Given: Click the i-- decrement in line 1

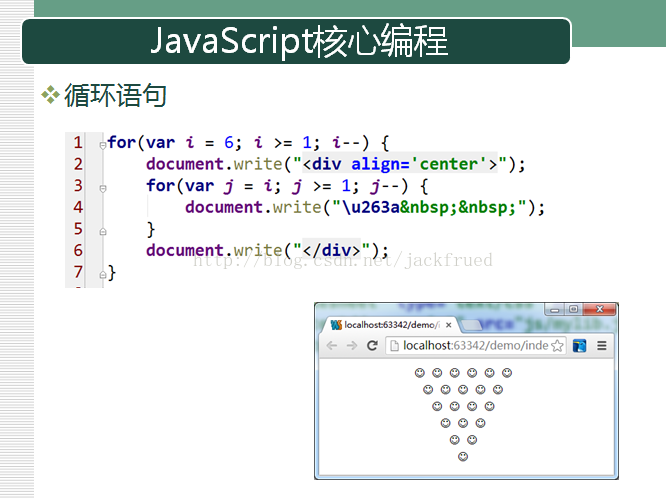Looking at the screenshot, I should [x=346, y=142].
